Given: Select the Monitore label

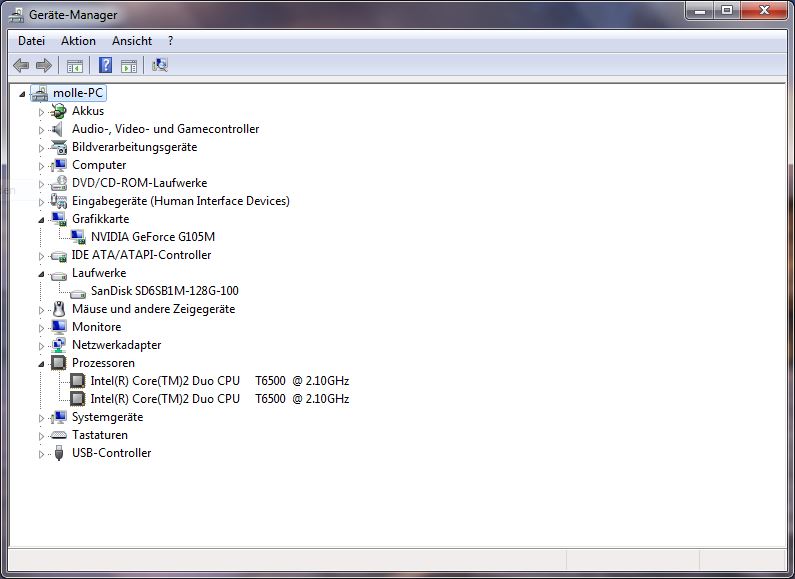Looking at the screenshot, I should 96,327.
